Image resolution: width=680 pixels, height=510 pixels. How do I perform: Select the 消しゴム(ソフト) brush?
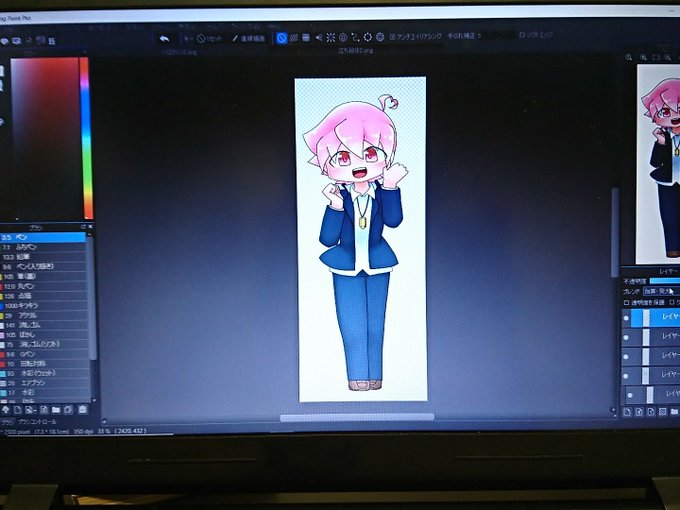pos(43,344)
